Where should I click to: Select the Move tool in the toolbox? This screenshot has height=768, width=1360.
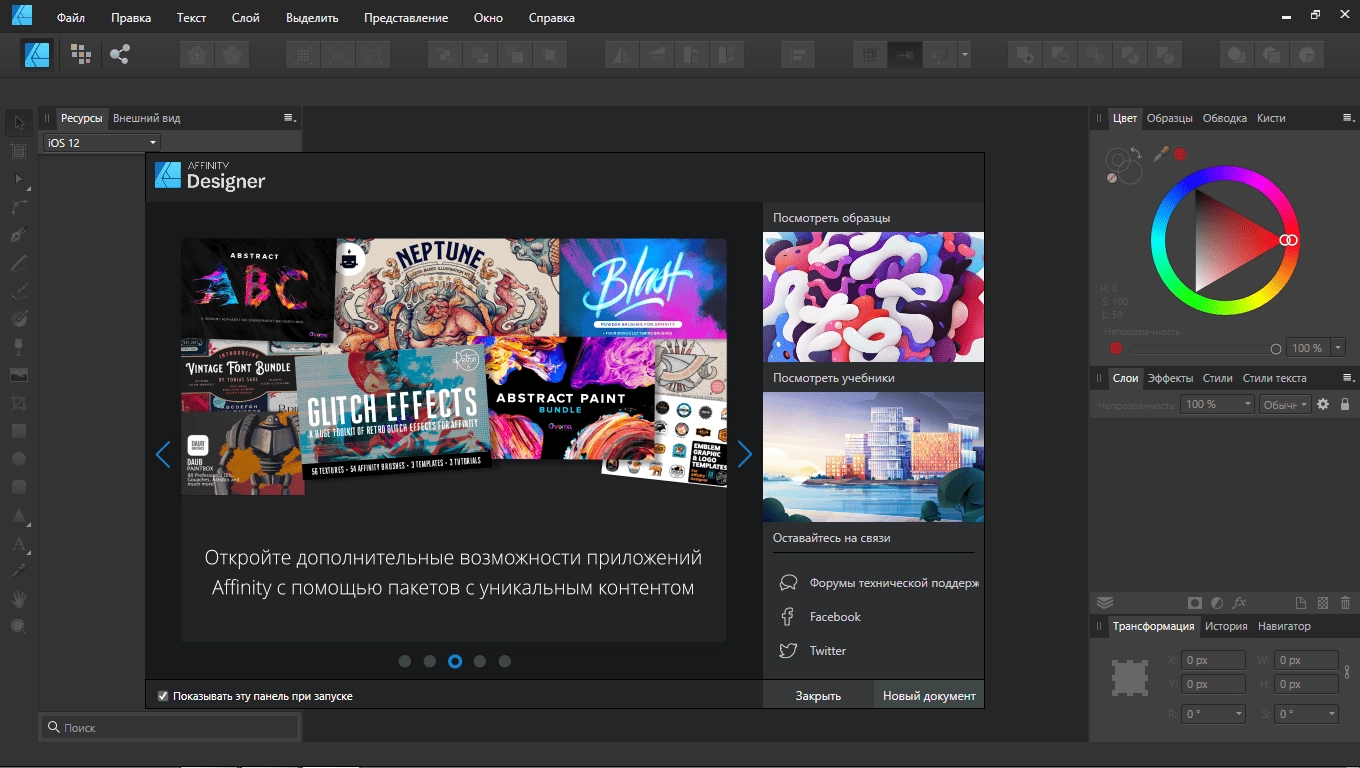[x=18, y=123]
